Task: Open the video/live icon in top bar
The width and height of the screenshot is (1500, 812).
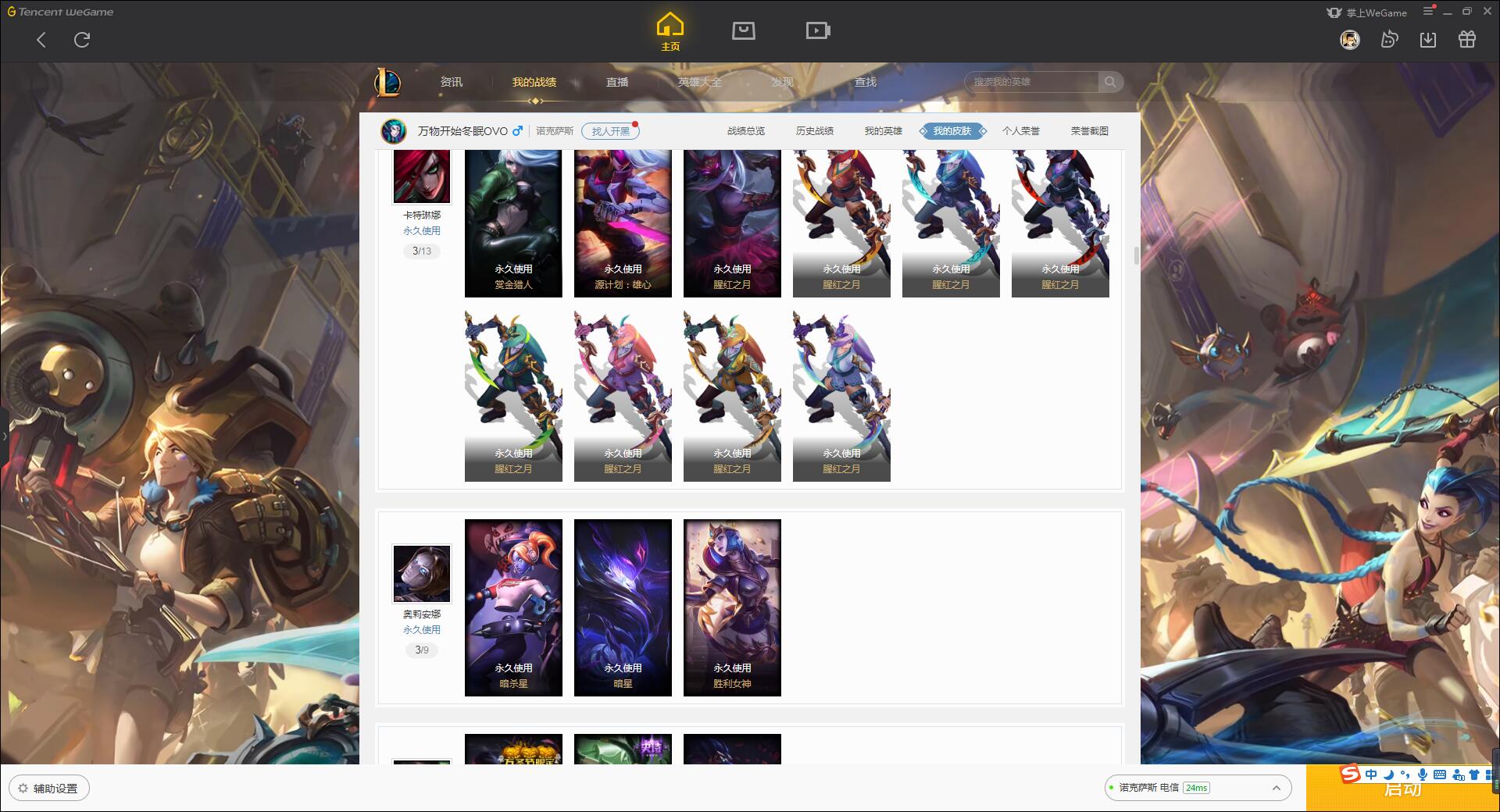Action: (817, 31)
